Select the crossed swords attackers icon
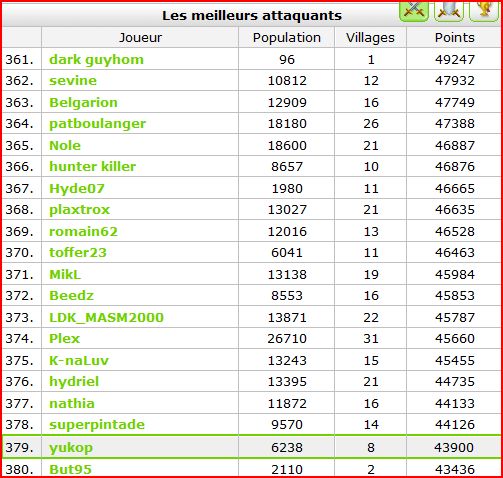The image size is (503, 478). coord(414,12)
